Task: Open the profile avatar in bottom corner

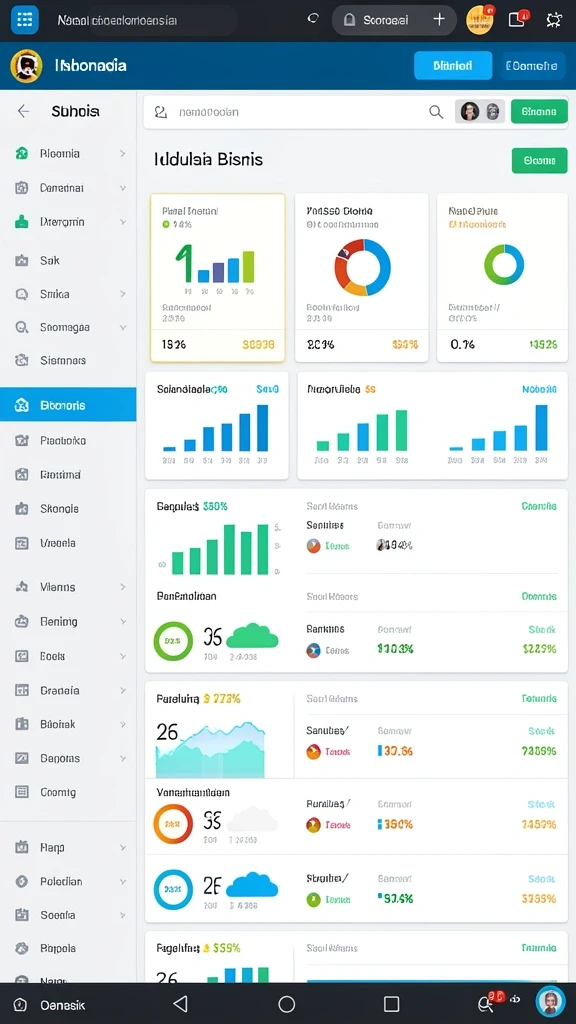Action: point(551,1002)
